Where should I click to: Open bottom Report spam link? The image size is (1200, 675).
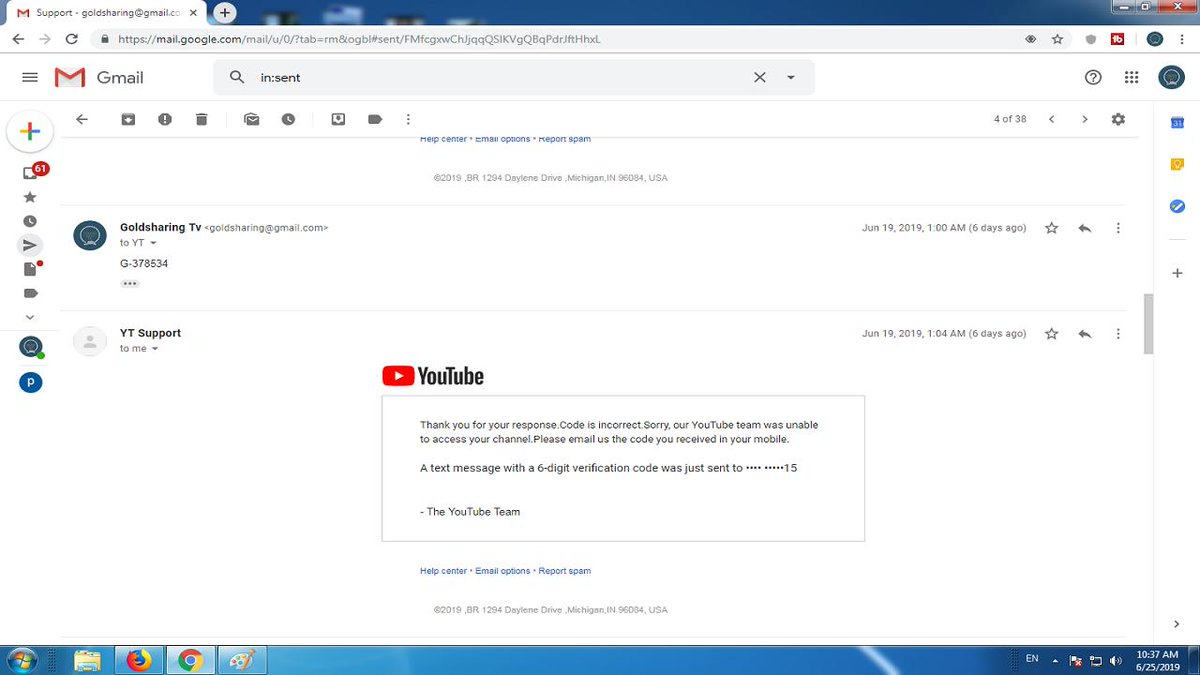(565, 571)
